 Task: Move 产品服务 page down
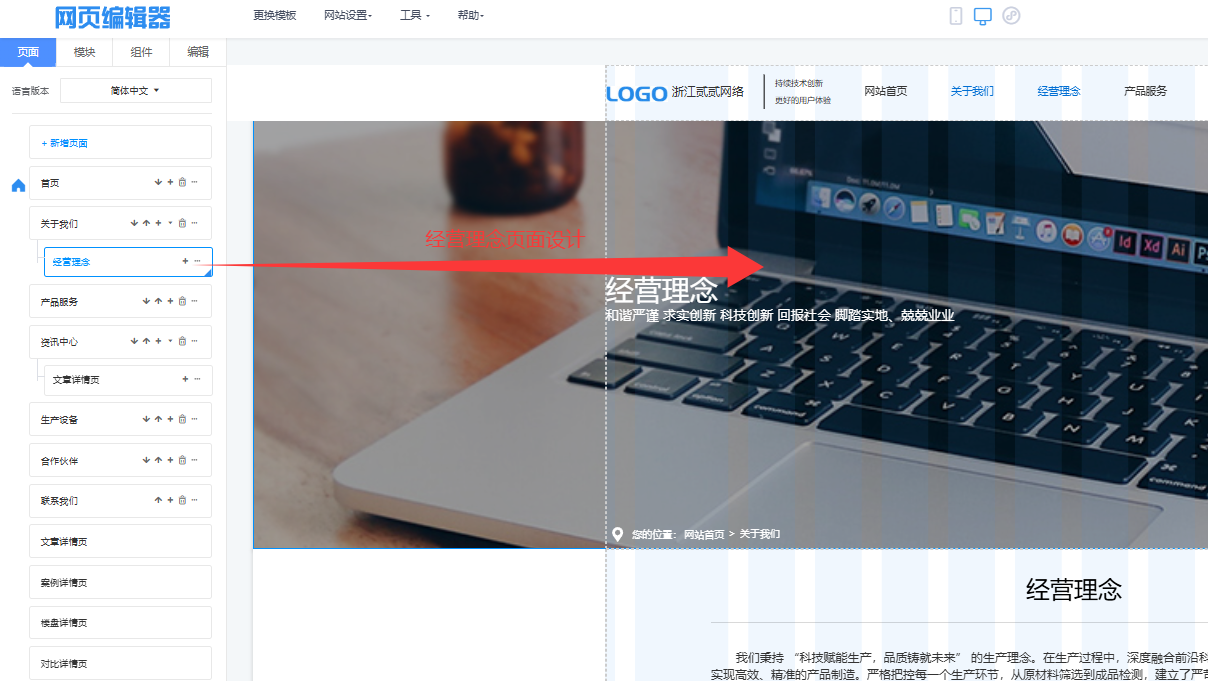146,301
